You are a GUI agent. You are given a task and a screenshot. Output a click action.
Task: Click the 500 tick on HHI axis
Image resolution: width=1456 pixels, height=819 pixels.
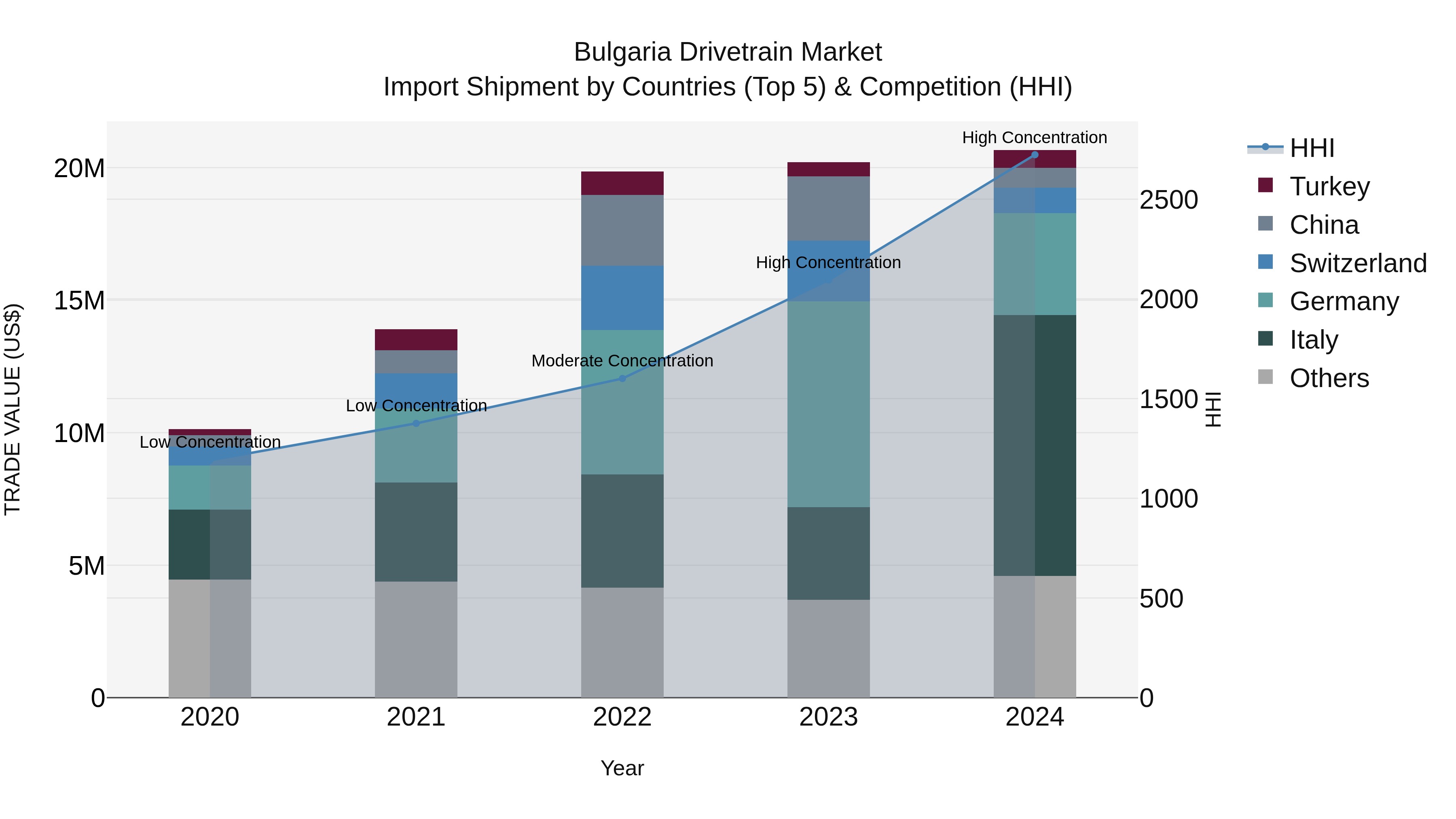tap(1161, 599)
